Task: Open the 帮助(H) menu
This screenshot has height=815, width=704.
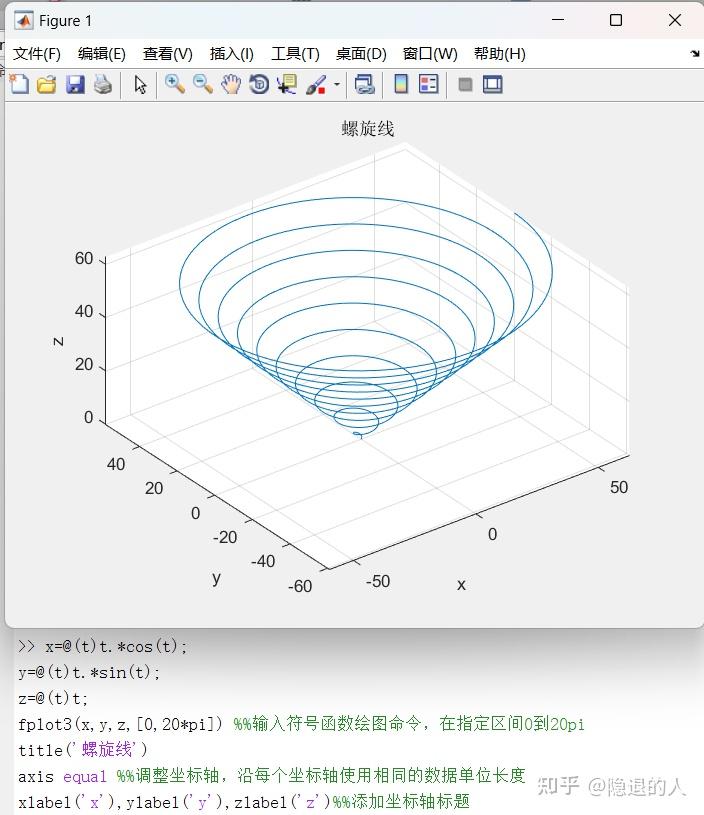Action: (500, 54)
